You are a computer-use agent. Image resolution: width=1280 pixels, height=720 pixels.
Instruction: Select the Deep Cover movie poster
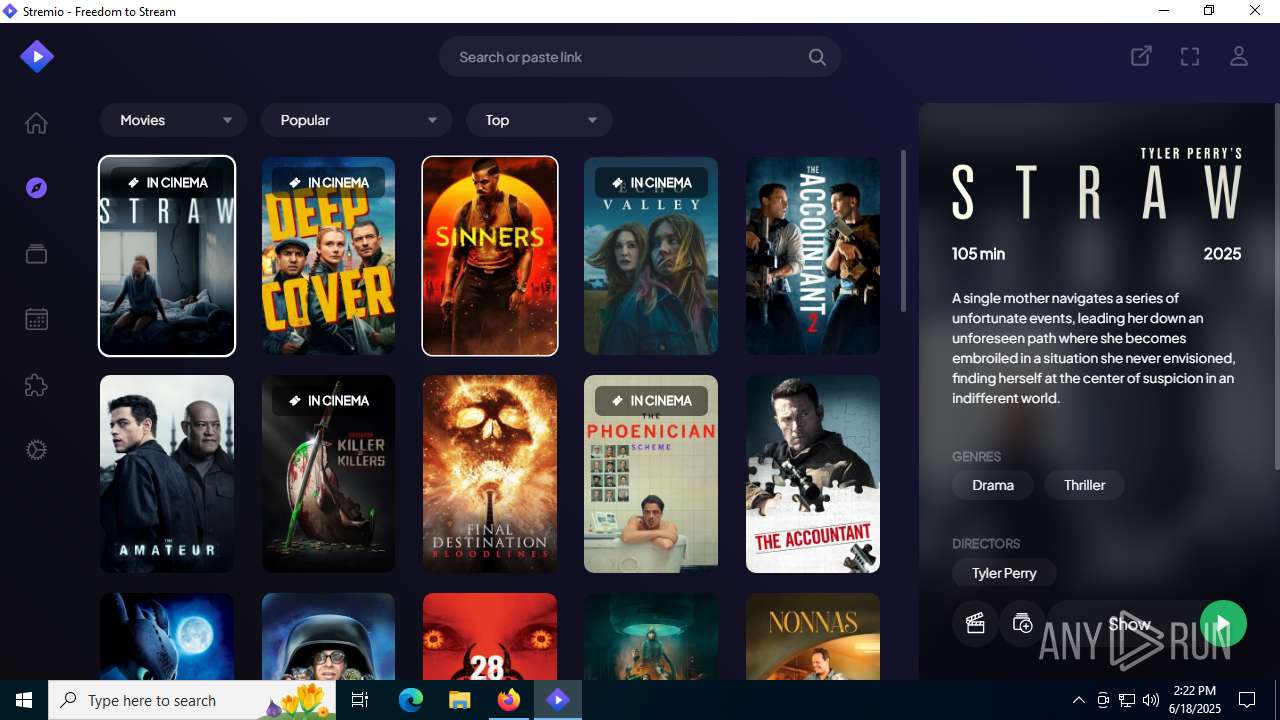click(x=328, y=256)
